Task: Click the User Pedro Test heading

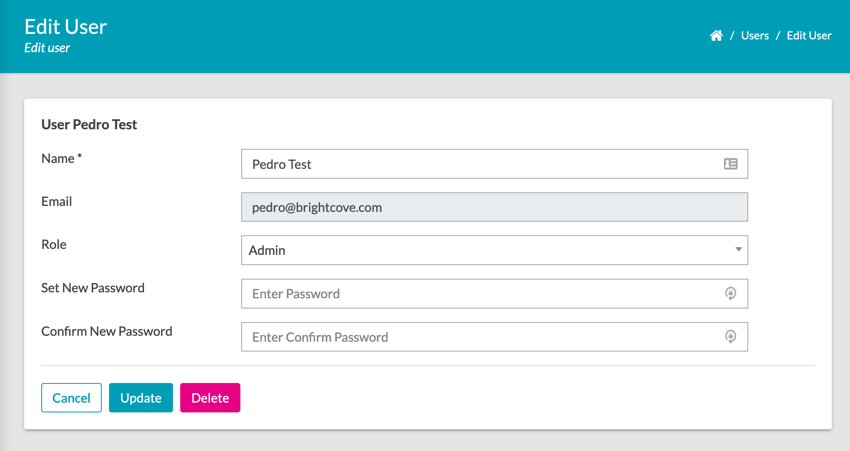Action: [x=89, y=125]
